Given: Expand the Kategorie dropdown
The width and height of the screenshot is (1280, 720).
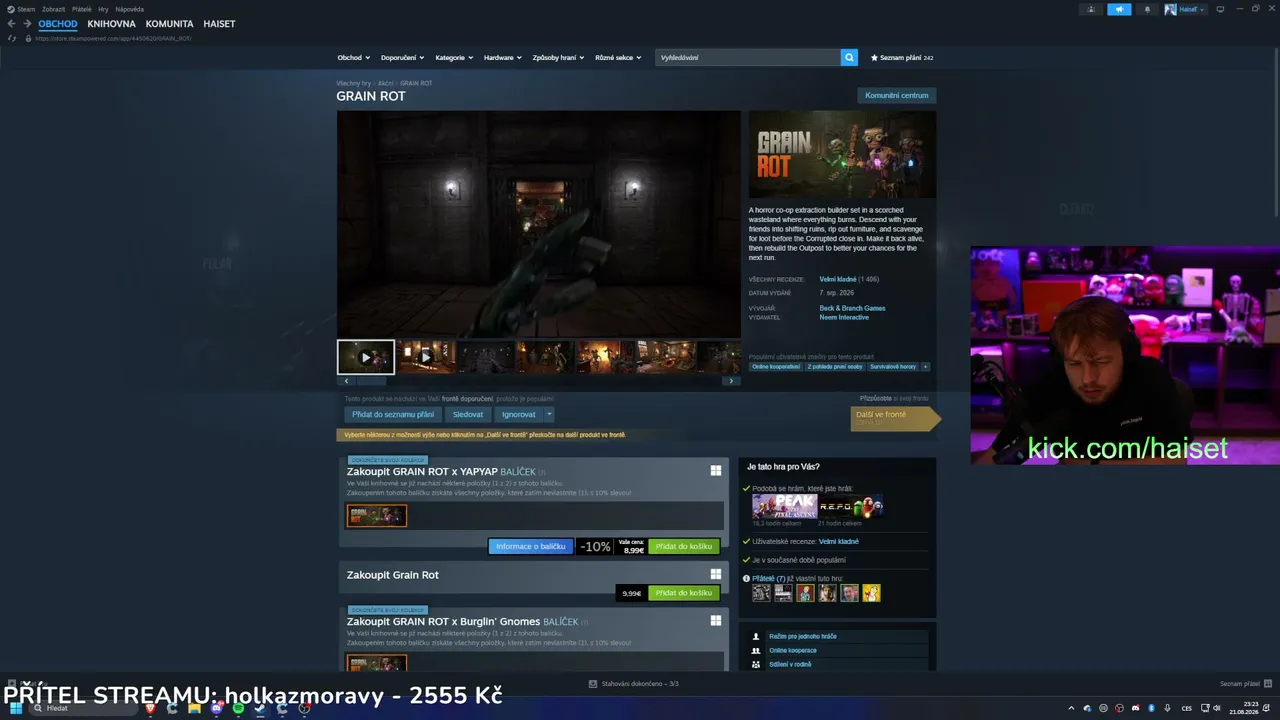Looking at the screenshot, I should click(x=454, y=58).
